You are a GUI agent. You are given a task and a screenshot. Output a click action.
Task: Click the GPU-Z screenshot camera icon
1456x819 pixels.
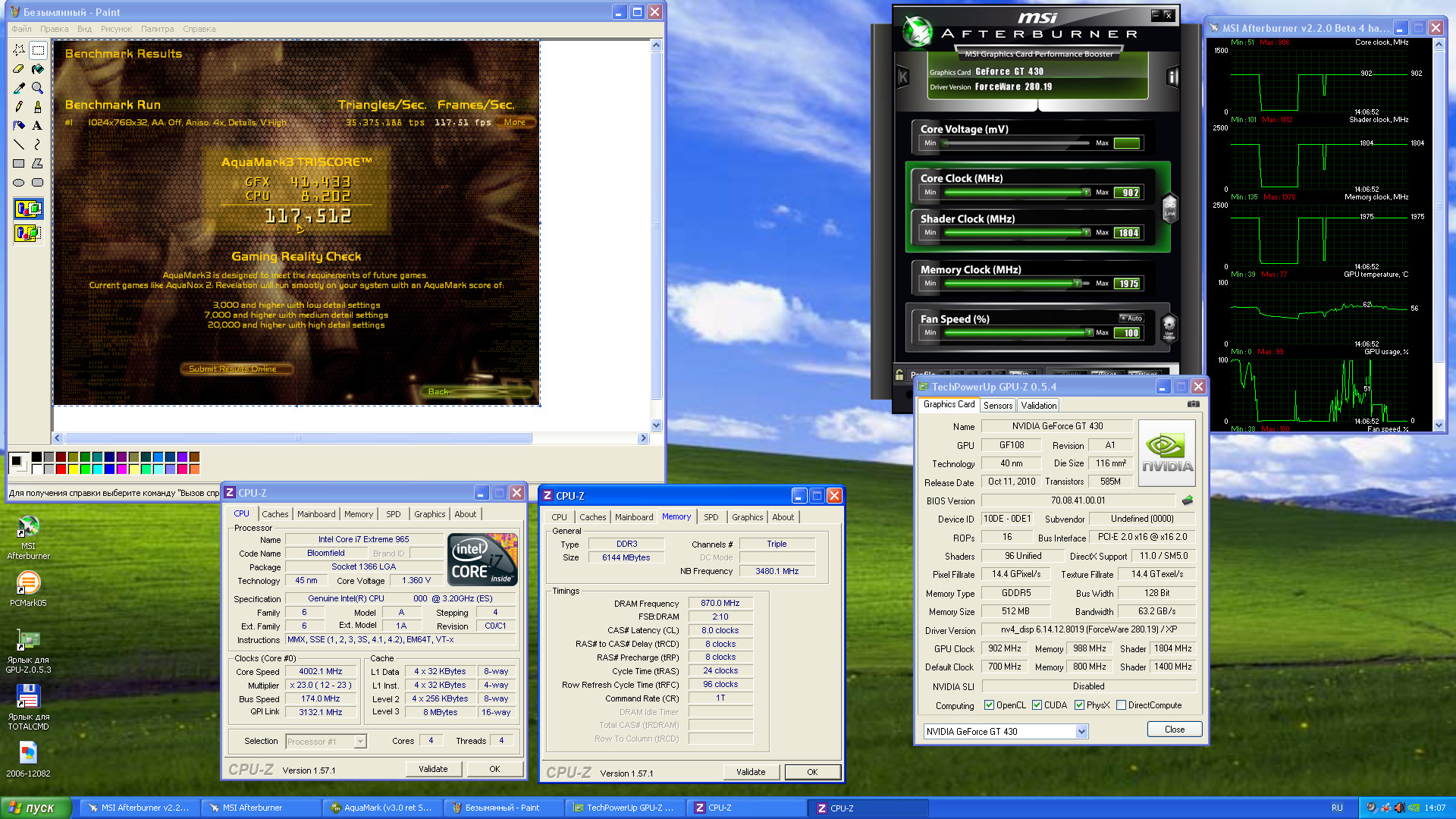click(1194, 404)
